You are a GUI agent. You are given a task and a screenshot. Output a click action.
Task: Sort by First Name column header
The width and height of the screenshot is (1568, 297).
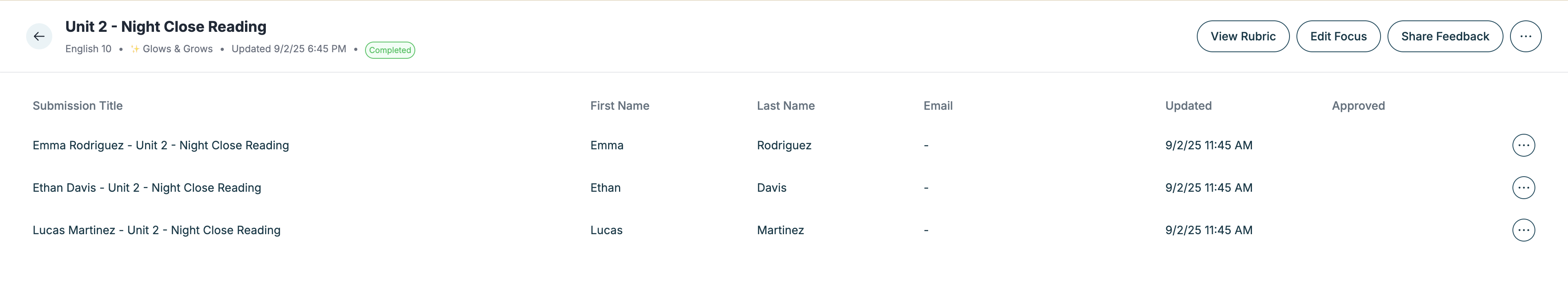(619, 106)
